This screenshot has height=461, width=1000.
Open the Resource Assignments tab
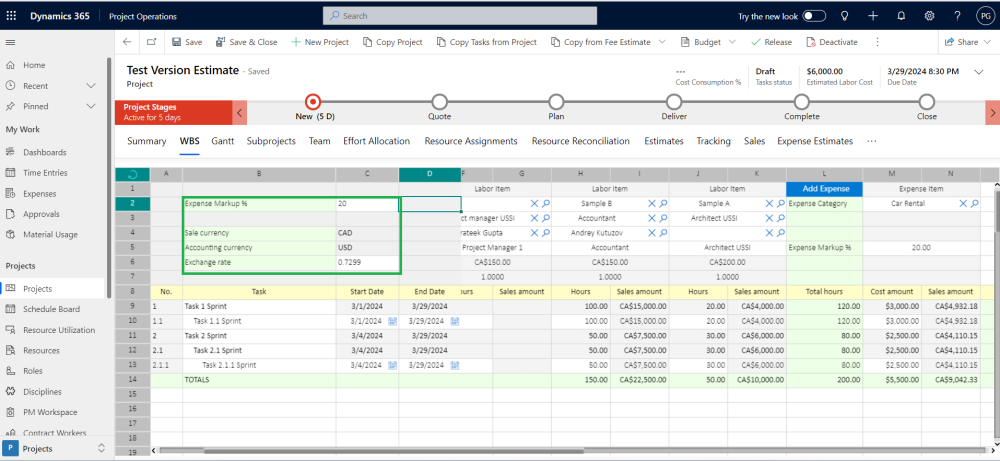[x=470, y=141]
